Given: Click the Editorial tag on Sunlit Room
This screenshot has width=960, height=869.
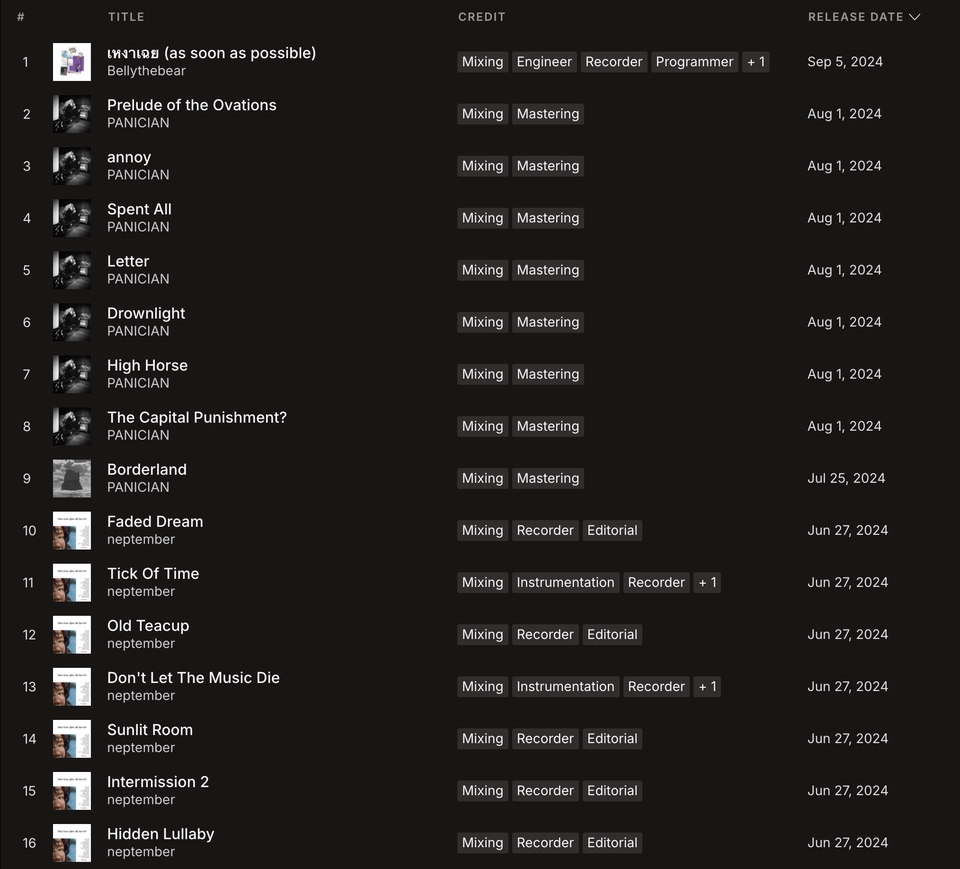Looking at the screenshot, I should tap(612, 738).
